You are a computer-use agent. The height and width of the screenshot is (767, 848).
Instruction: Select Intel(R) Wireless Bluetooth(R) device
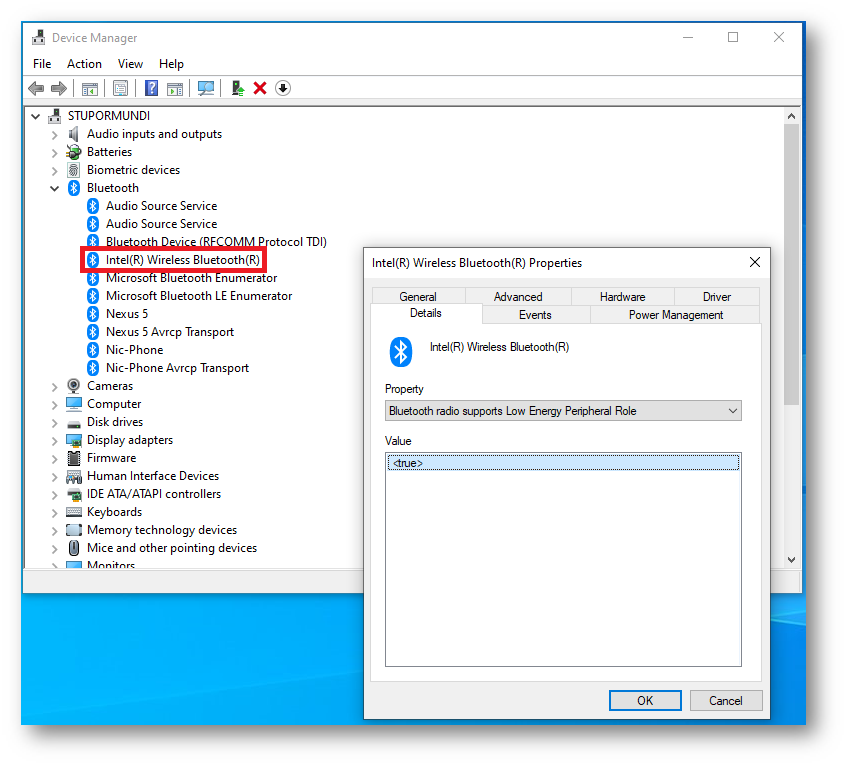[183, 260]
